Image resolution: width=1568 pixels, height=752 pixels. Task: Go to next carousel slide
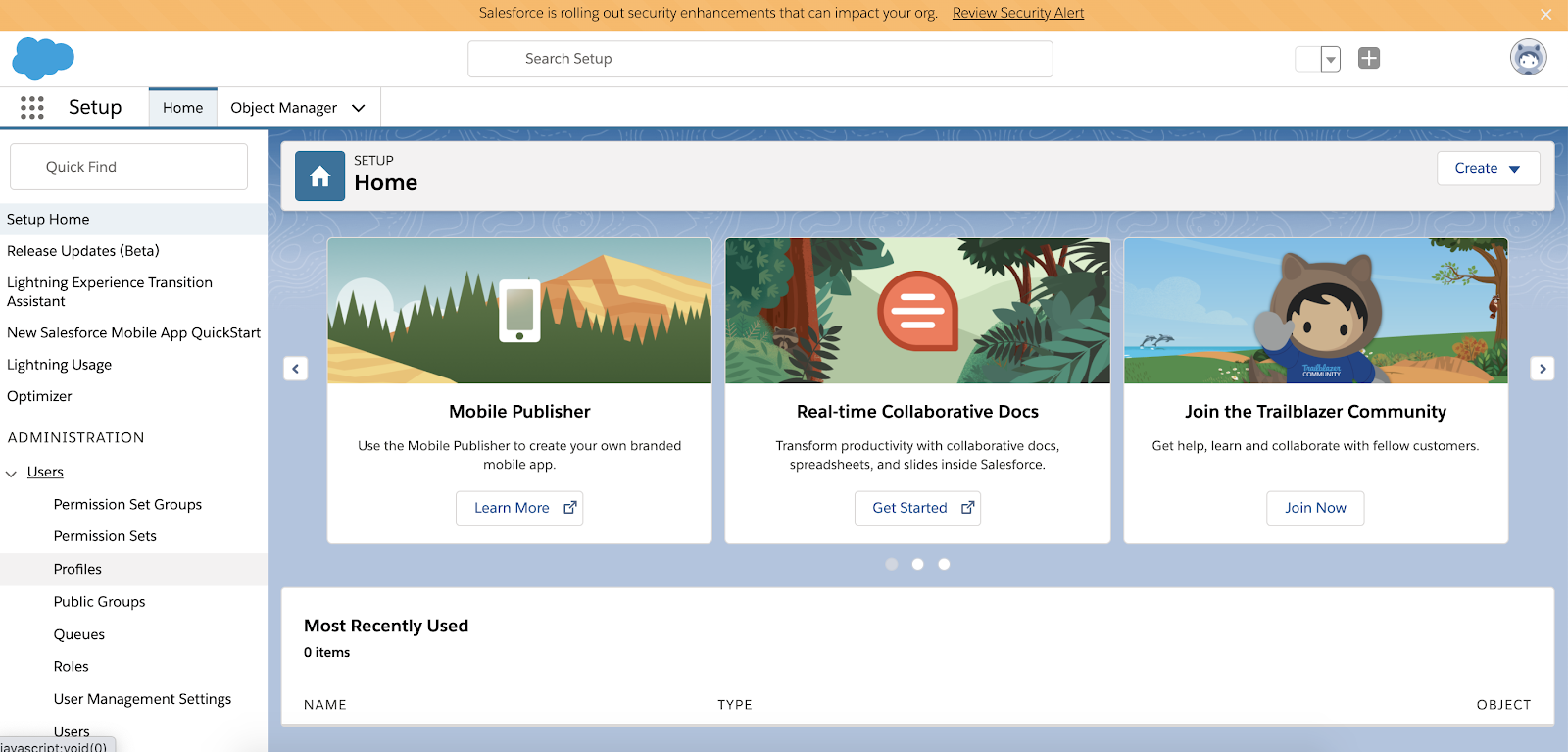tap(1543, 369)
